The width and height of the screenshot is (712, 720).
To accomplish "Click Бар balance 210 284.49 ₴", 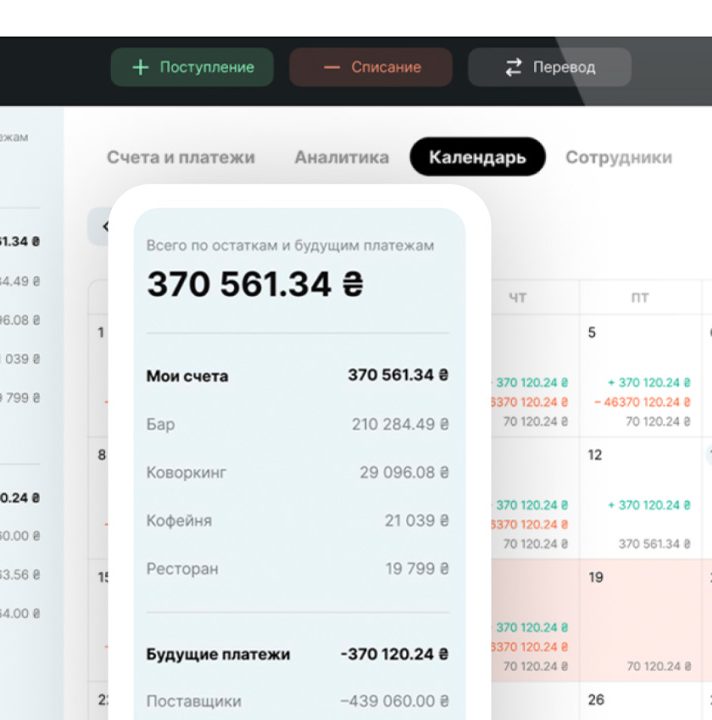I will click(x=400, y=424).
